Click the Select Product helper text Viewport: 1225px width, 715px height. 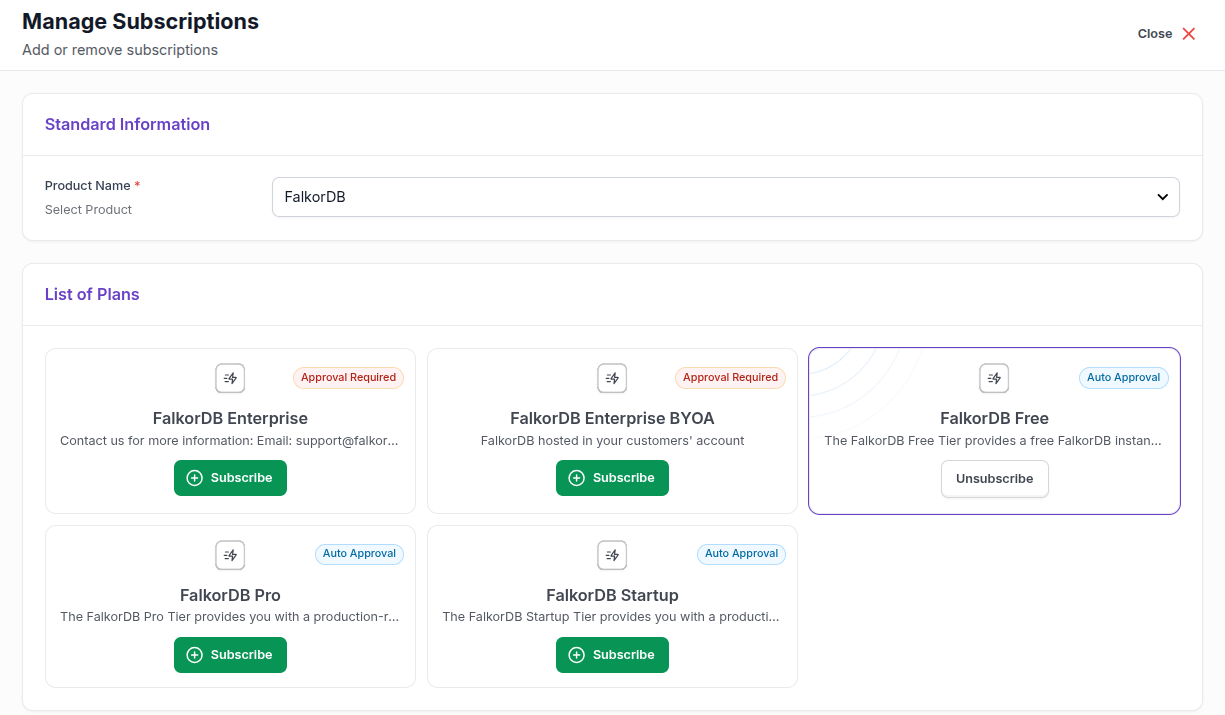89,210
